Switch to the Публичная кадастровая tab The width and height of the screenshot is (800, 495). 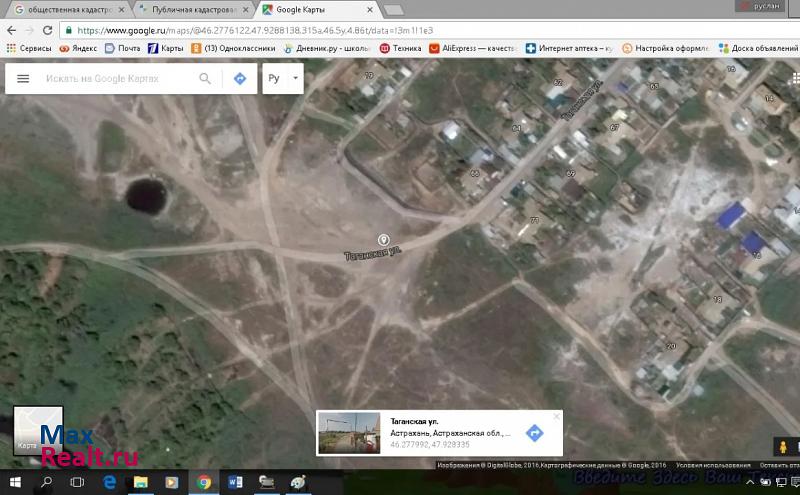click(x=190, y=9)
